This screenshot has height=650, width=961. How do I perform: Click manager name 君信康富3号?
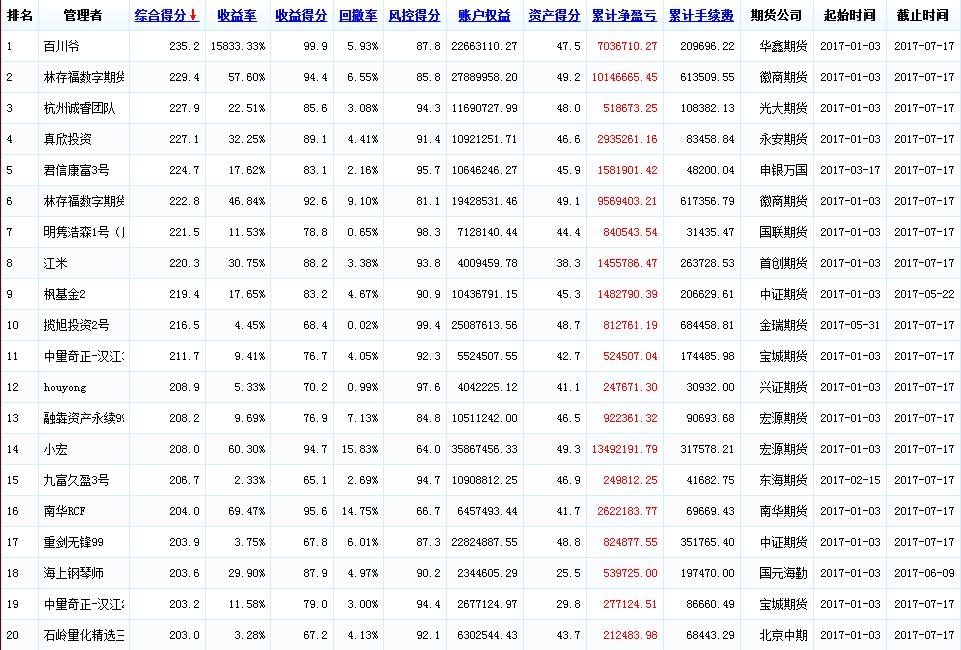click(x=76, y=170)
